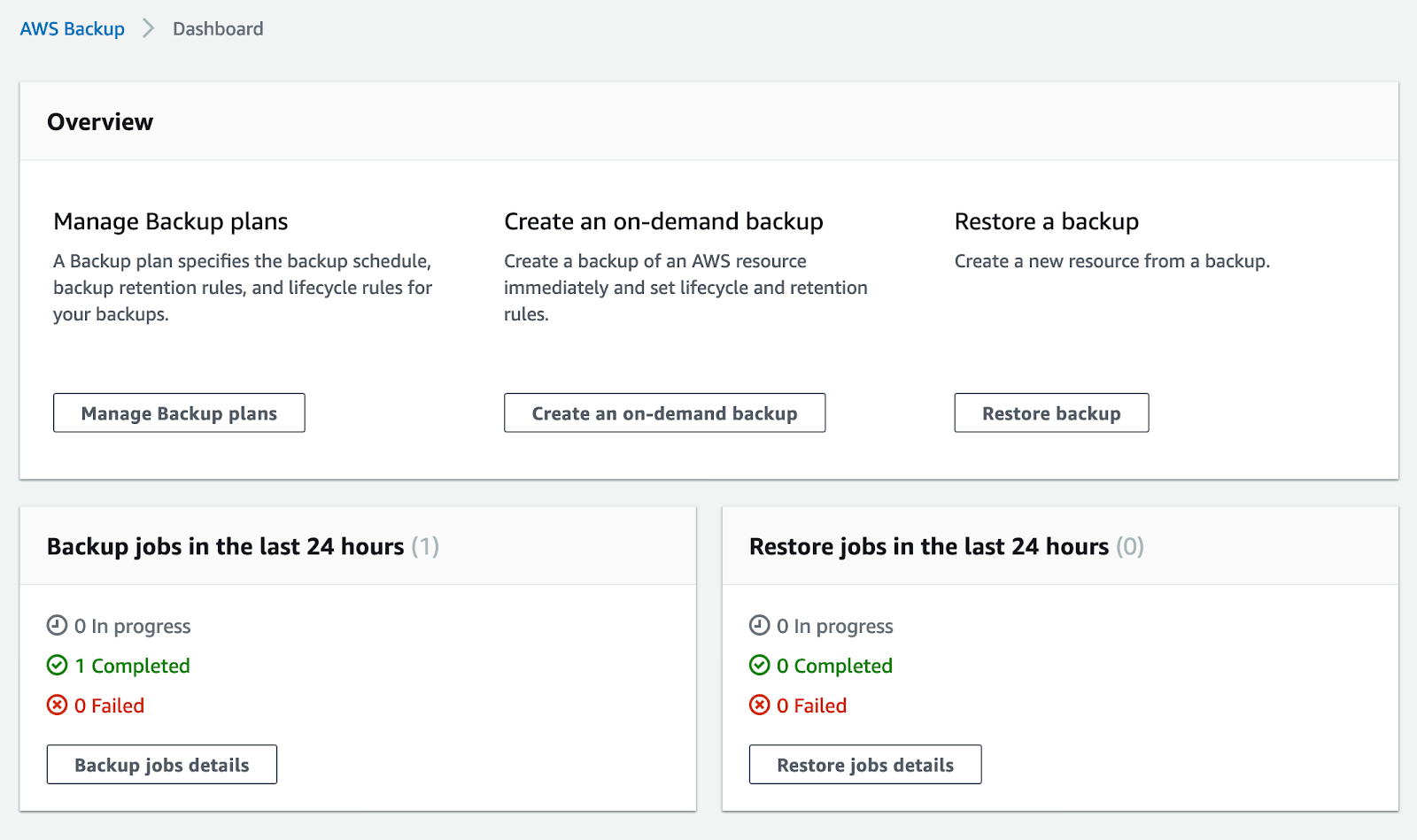Select the '1 Completed' backup jobs status
Screen dimensions: 1417x840
click(x=132, y=666)
